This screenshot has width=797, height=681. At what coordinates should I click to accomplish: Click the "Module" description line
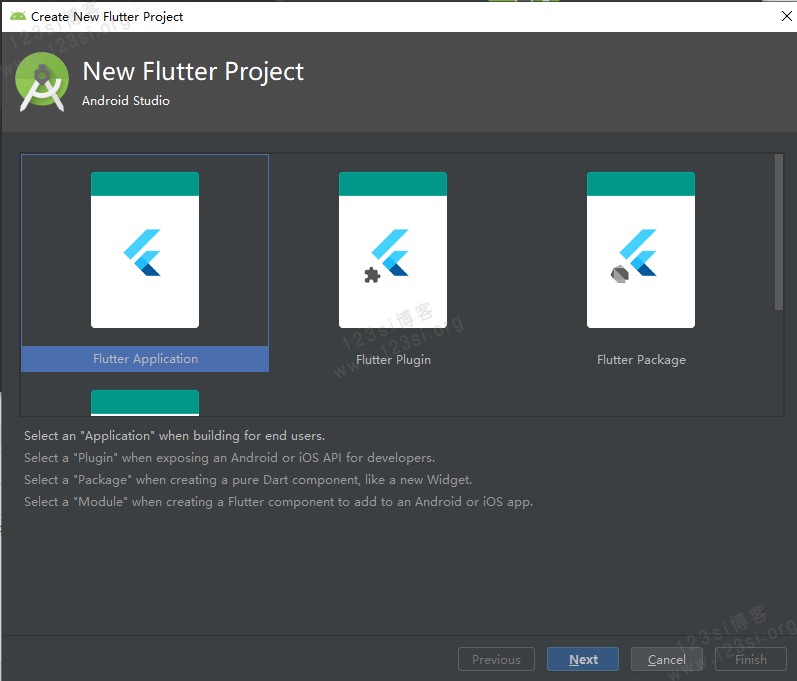[279, 502]
